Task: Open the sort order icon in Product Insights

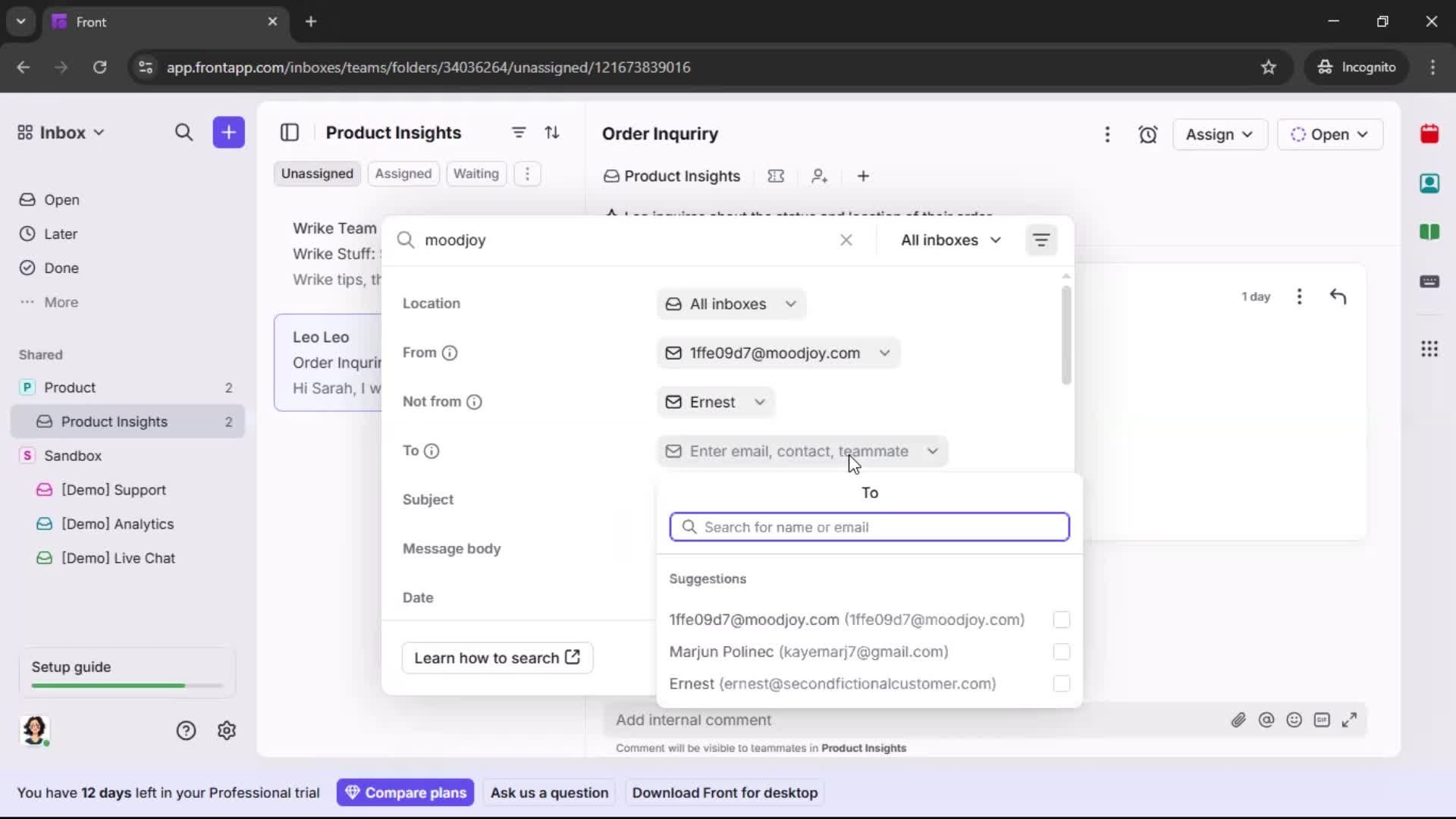Action: click(x=553, y=132)
